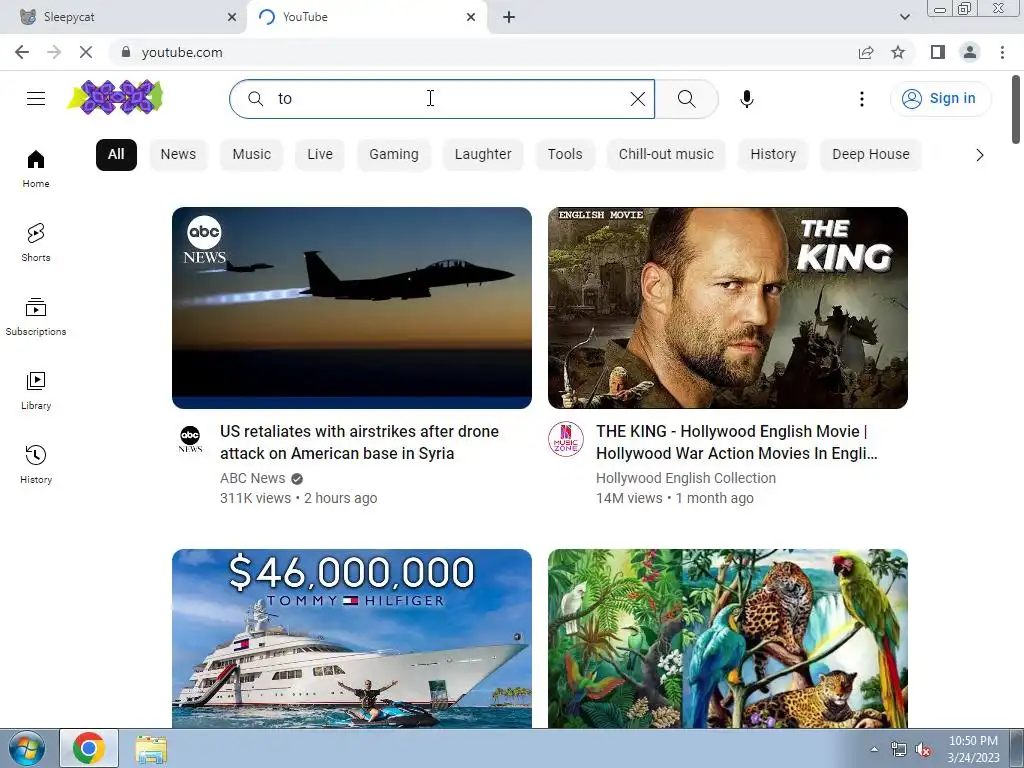Click Chrome in the taskbar

tap(89, 748)
